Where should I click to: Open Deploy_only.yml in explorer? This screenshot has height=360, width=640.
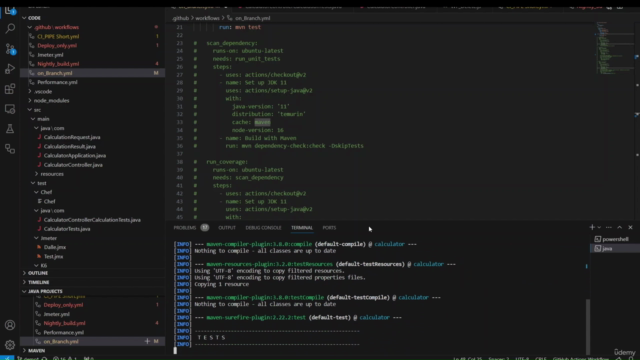coord(57,46)
